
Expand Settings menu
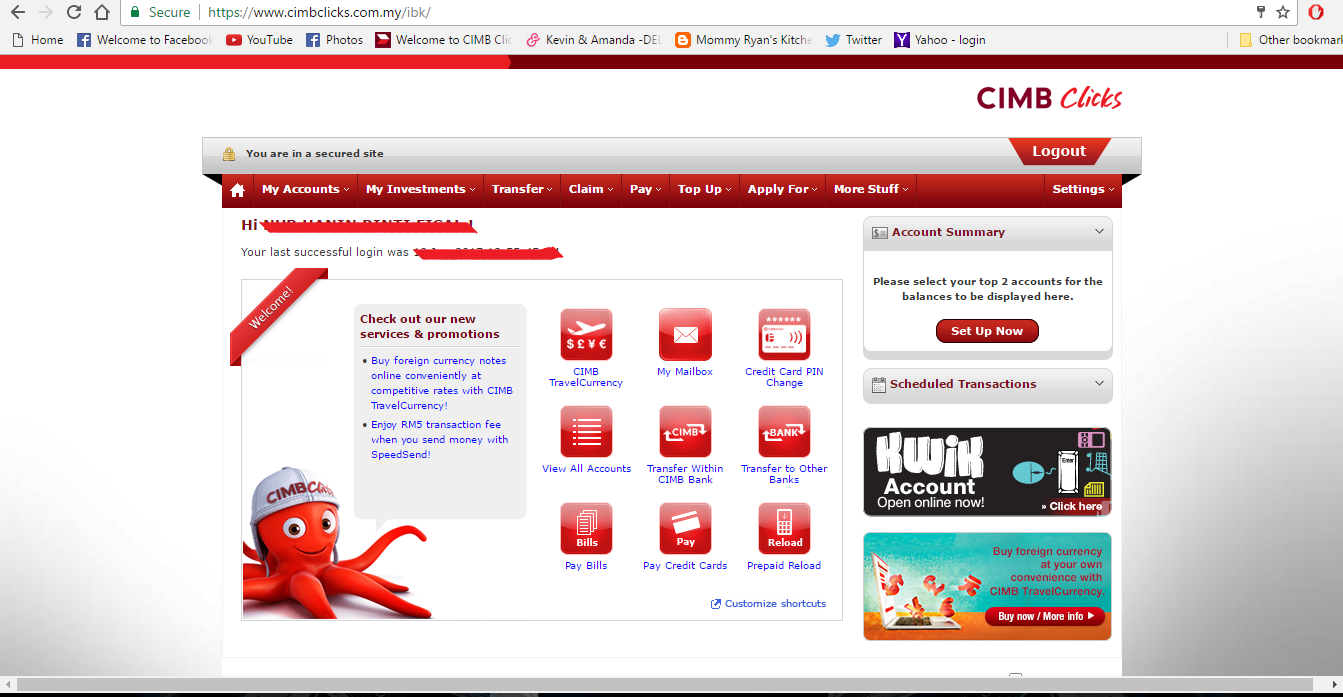point(1083,189)
